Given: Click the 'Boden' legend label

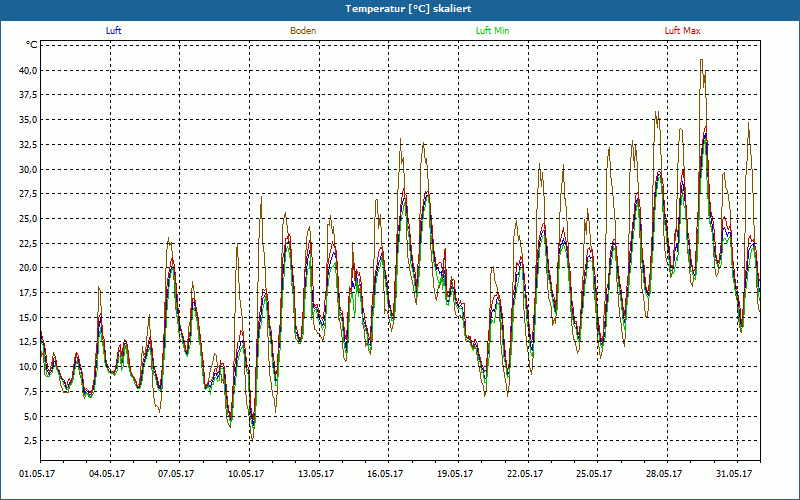Looking at the screenshot, I should coord(303,31).
